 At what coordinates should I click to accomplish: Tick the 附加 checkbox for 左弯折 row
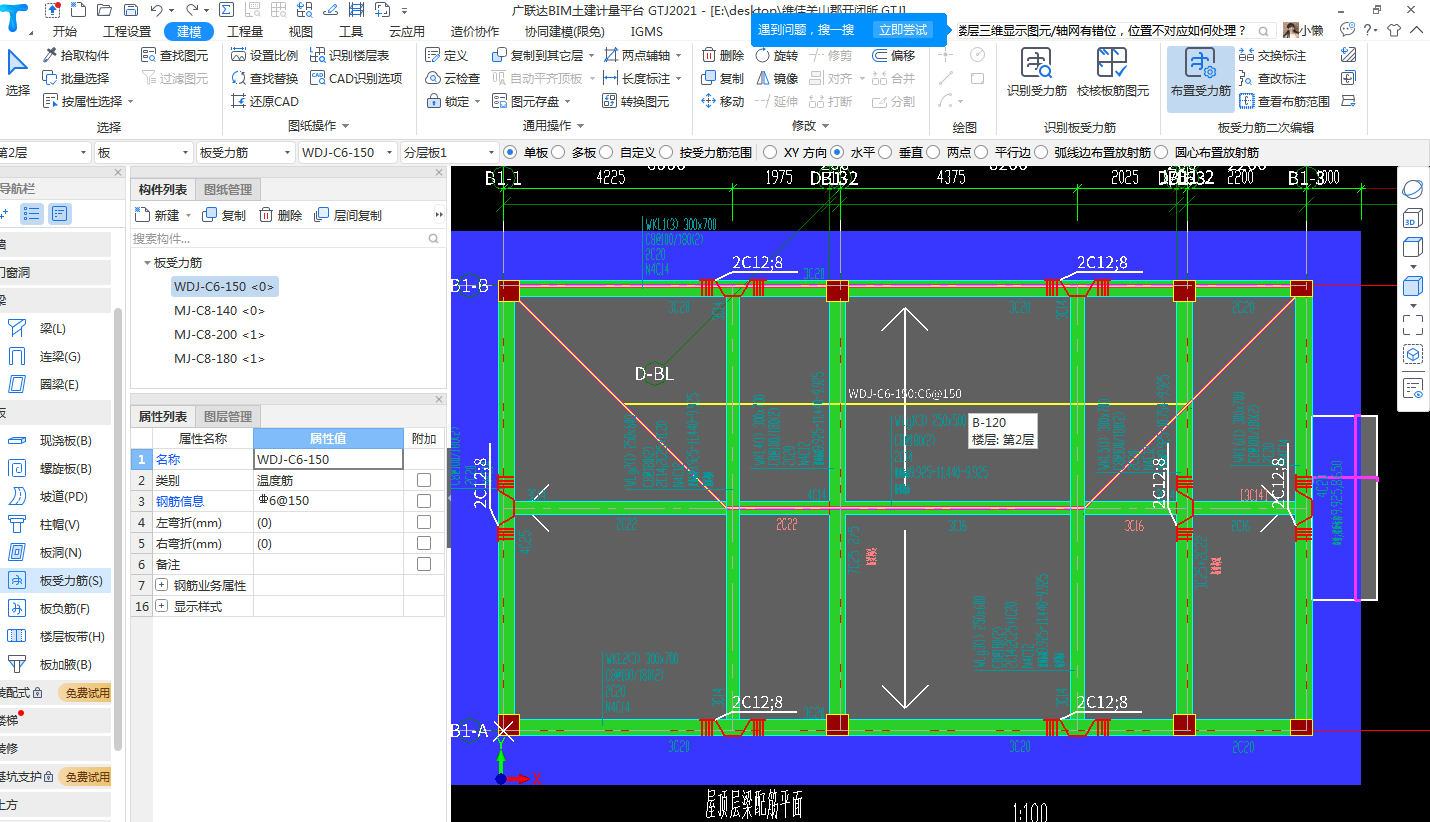(x=424, y=522)
